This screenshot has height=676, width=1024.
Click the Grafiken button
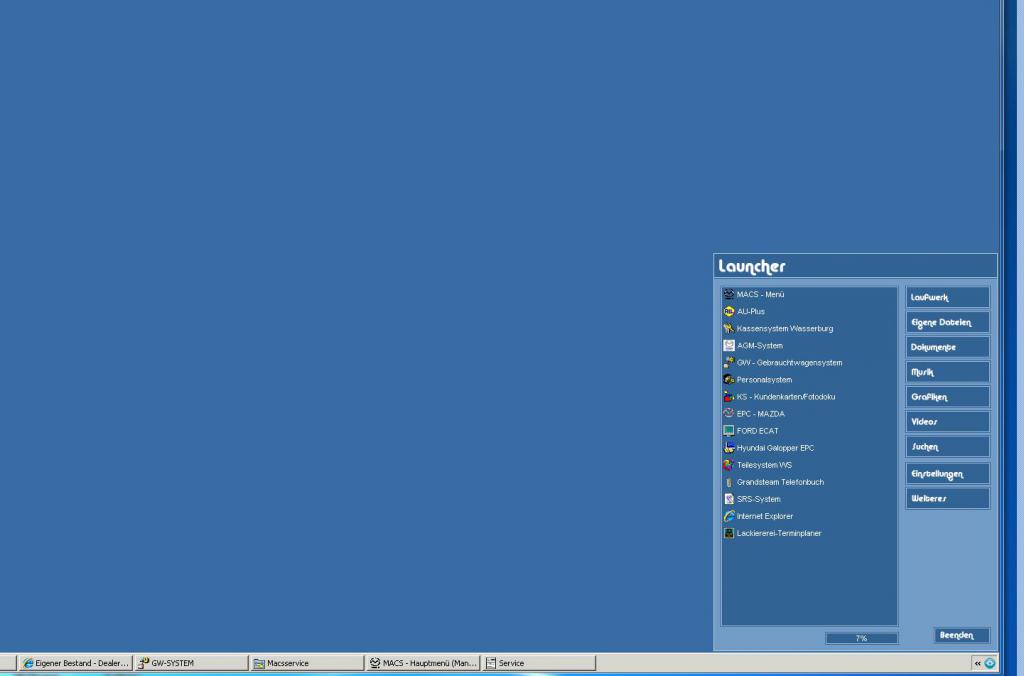coord(948,396)
